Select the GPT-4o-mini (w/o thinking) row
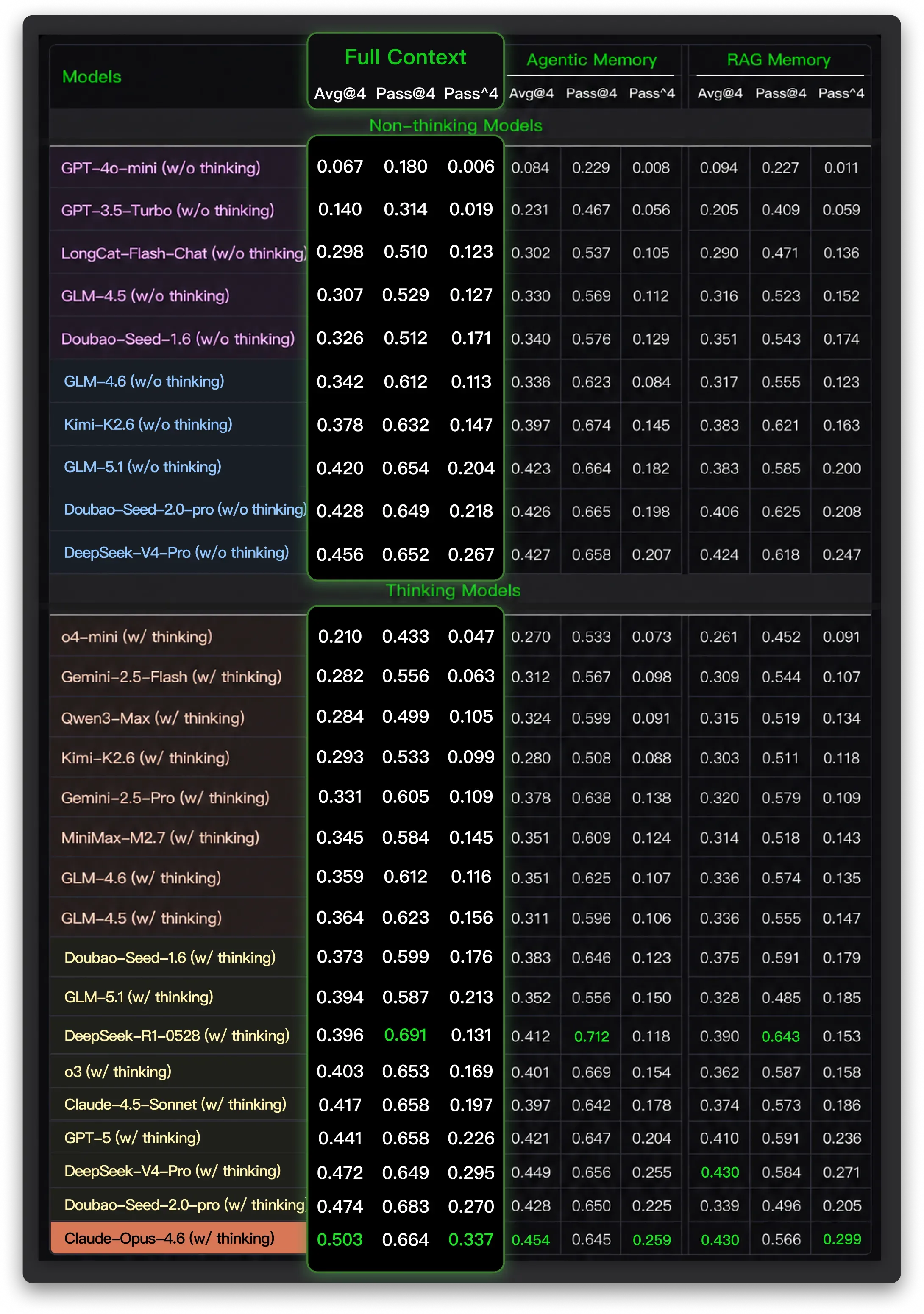924x1314 pixels. pyautogui.click(x=460, y=167)
